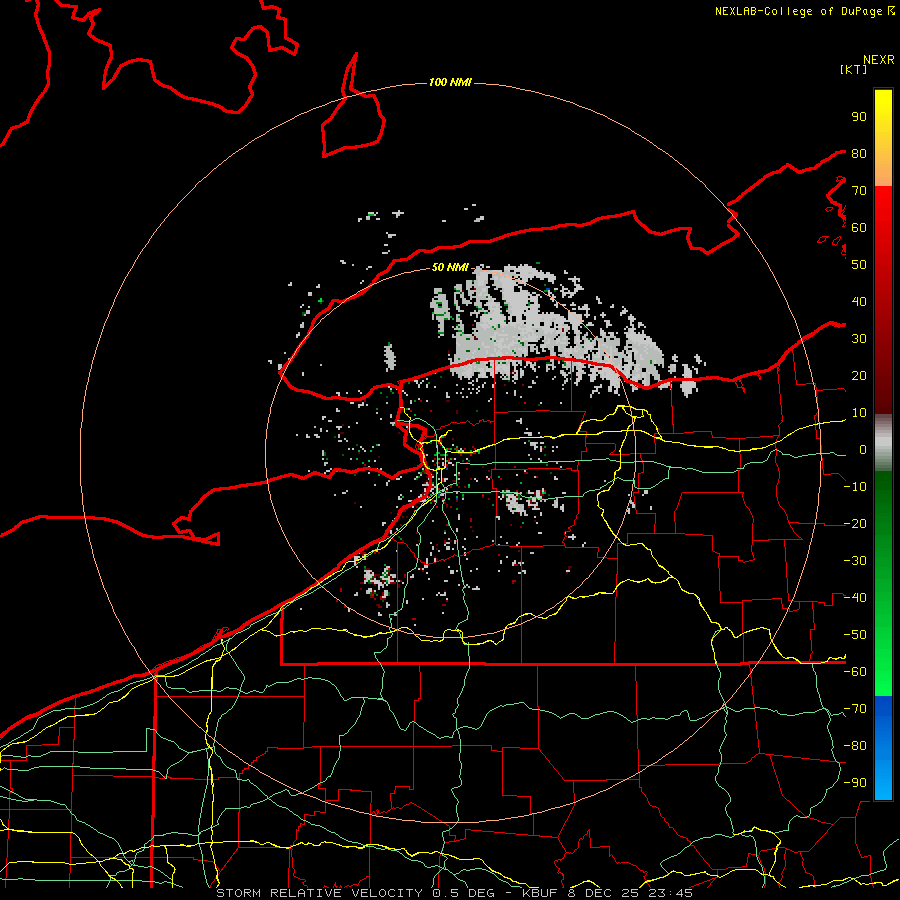Click the 10 value on the velocity scale
This screenshot has height=900, width=900.
pyautogui.click(x=859, y=413)
